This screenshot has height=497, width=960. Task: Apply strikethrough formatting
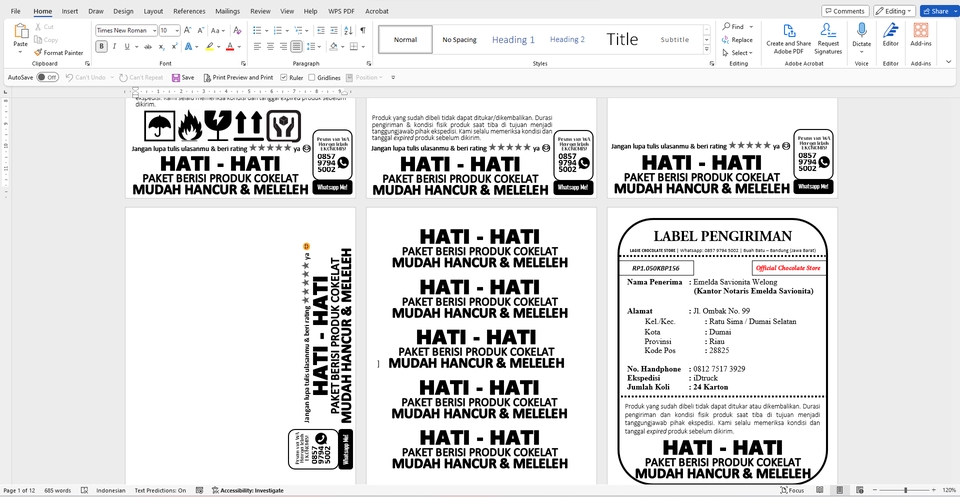pyautogui.click(x=148, y=47)
